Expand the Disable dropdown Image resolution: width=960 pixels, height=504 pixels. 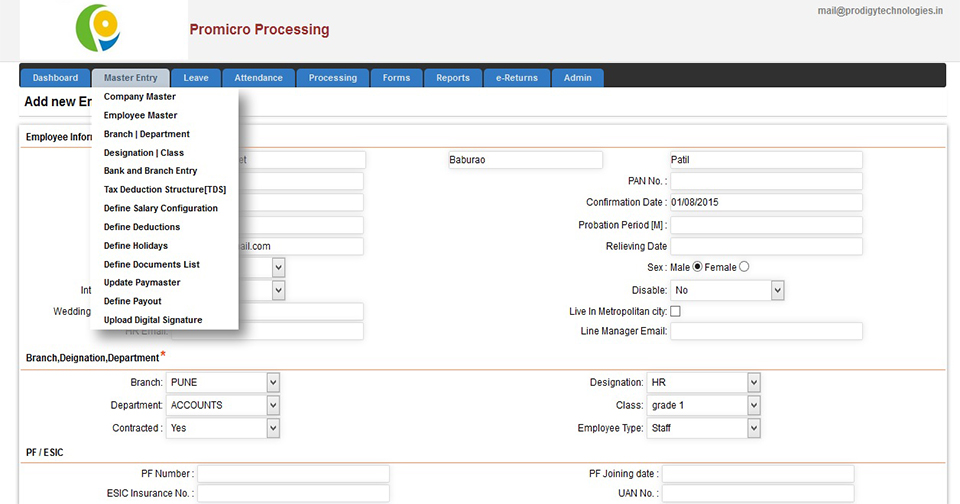click(727, 290)
